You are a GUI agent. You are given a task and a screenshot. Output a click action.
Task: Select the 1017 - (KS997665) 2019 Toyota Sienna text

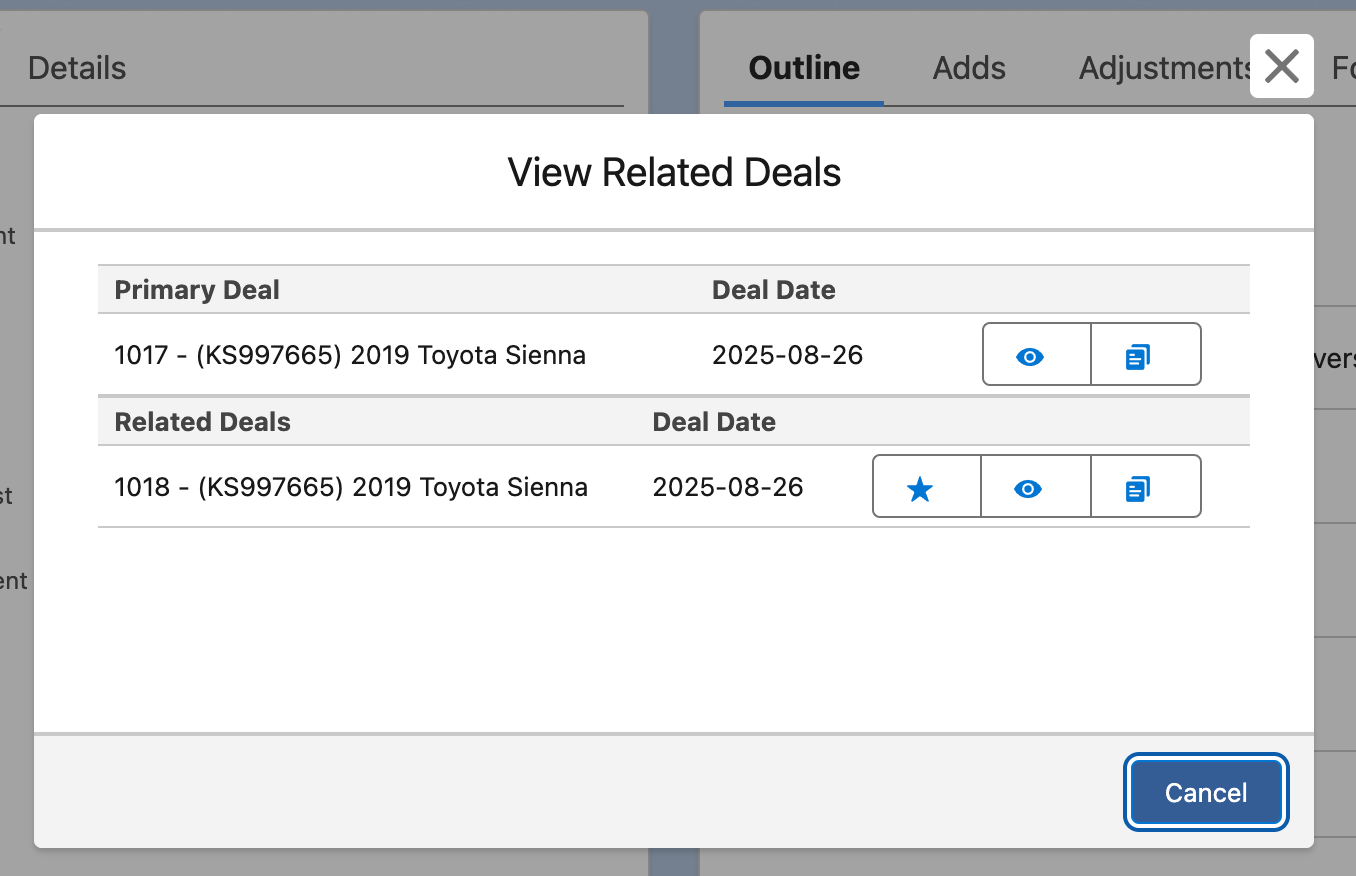pos(350,355)
